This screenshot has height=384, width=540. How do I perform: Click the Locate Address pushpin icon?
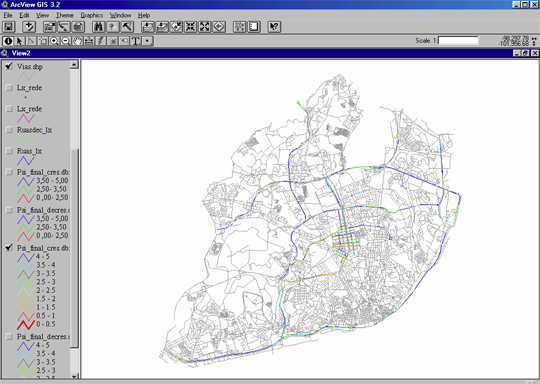coord(113,27)
